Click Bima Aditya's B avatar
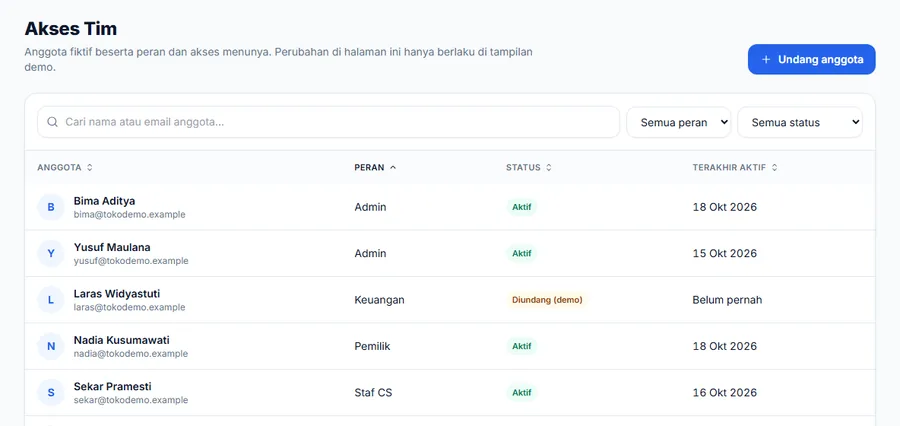Viewport: 900px width, 426px height. (51, 207)
